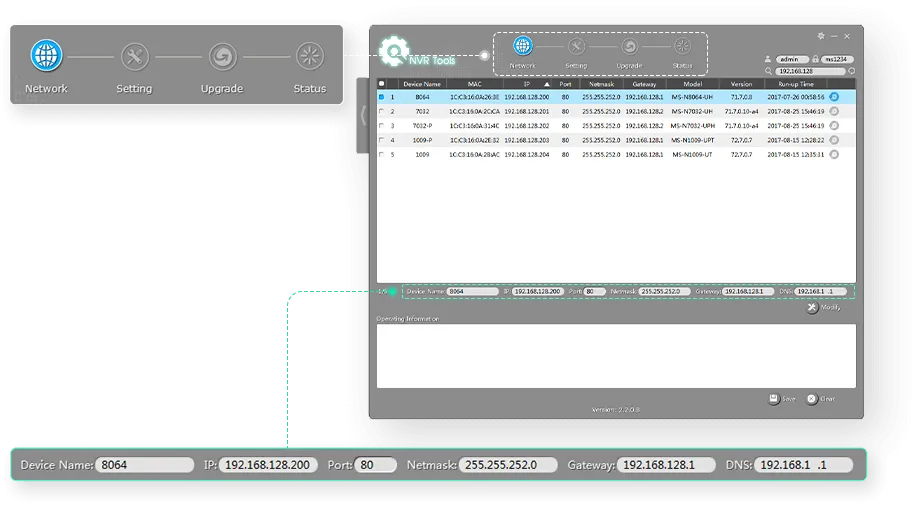Image resolution: width=917 pixels, height=505 pixels.
Task: Click the Device Name field in the window's edit bar
Action: pyautogui.click(x=473, y=291)
